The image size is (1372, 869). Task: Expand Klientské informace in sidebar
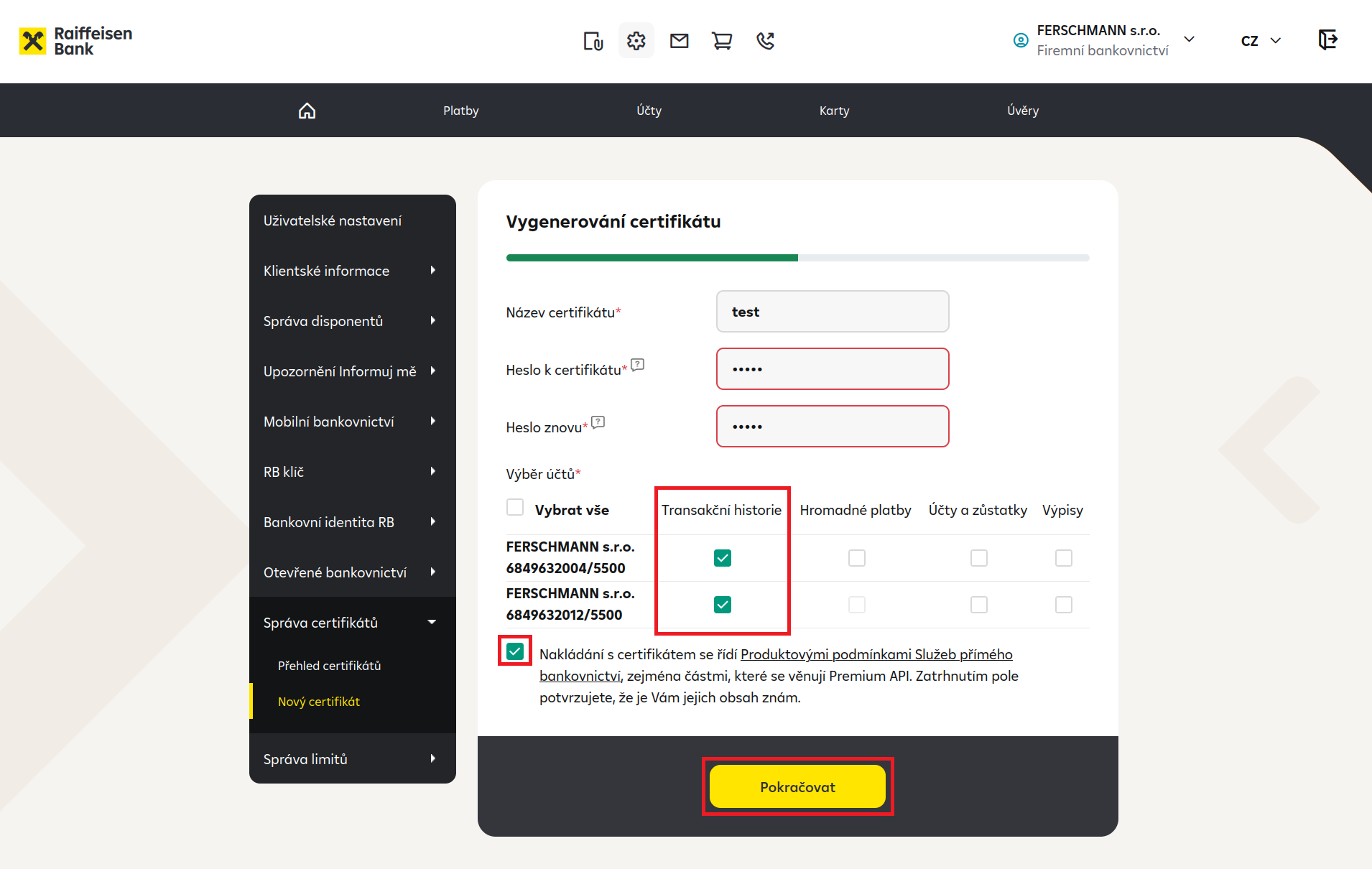(352, 271)
